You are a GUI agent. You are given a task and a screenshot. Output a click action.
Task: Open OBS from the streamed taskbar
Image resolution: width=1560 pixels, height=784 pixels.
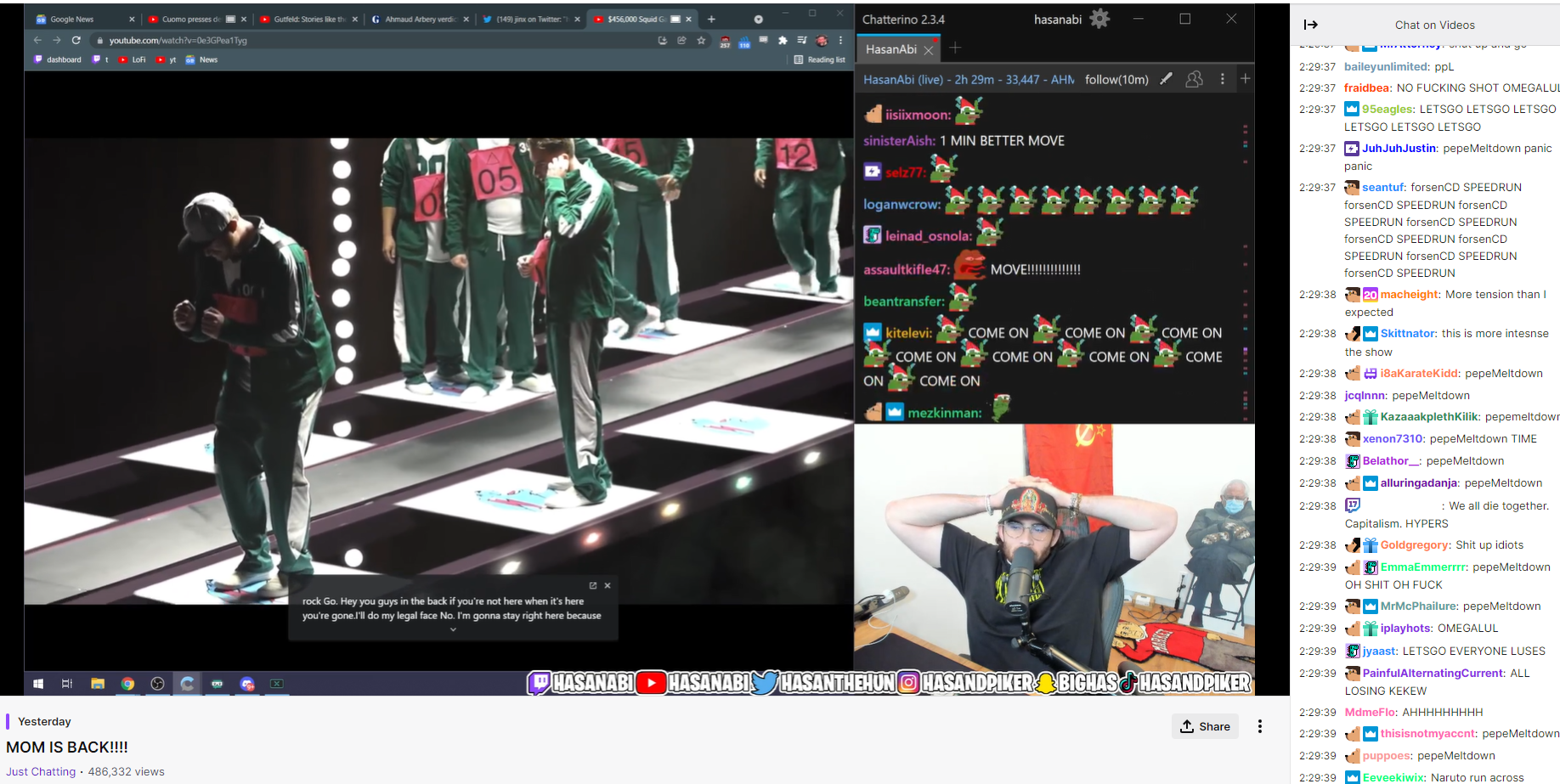tap(157, 684)
